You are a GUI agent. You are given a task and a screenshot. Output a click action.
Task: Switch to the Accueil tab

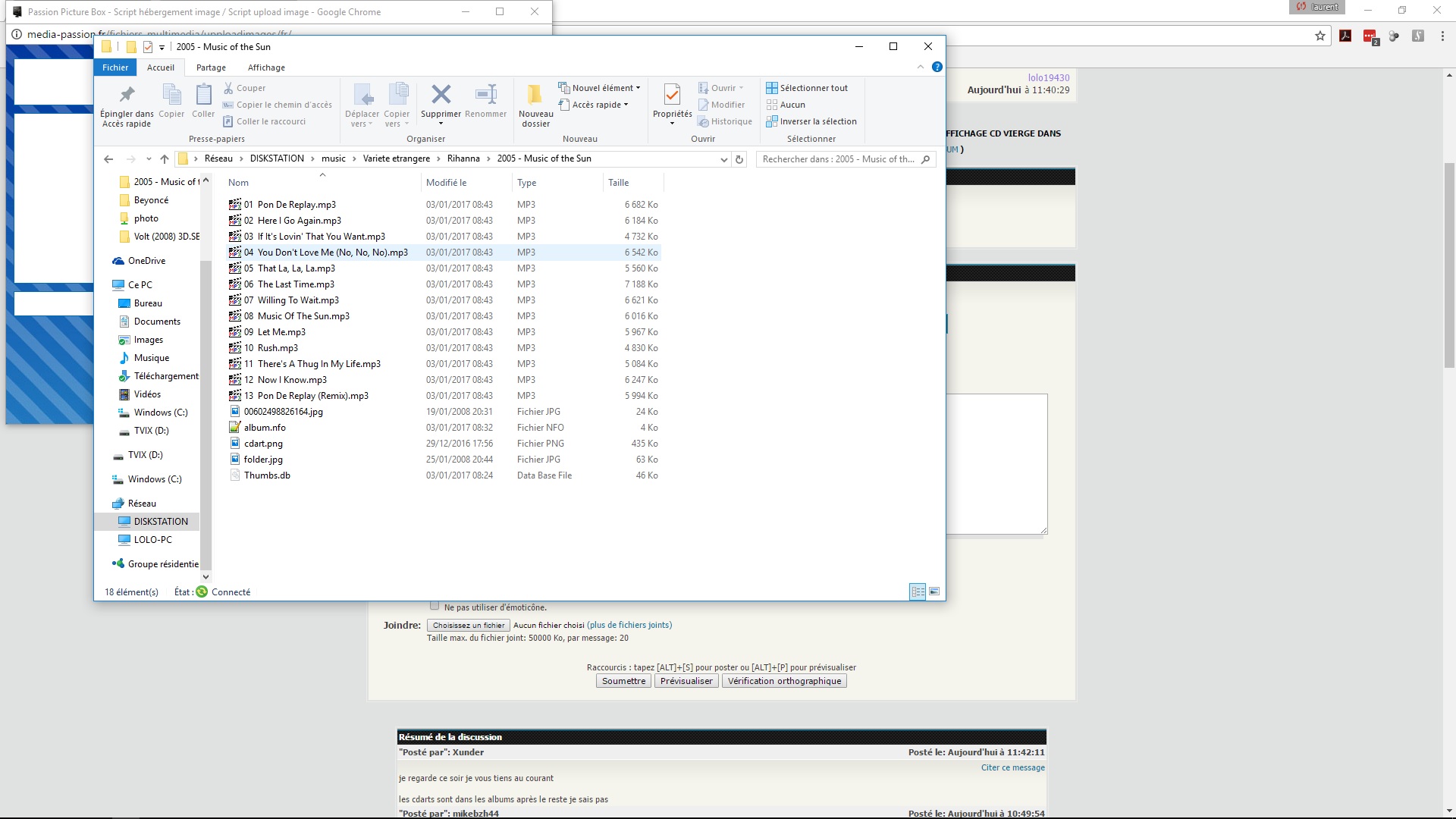tap(161, 67)
